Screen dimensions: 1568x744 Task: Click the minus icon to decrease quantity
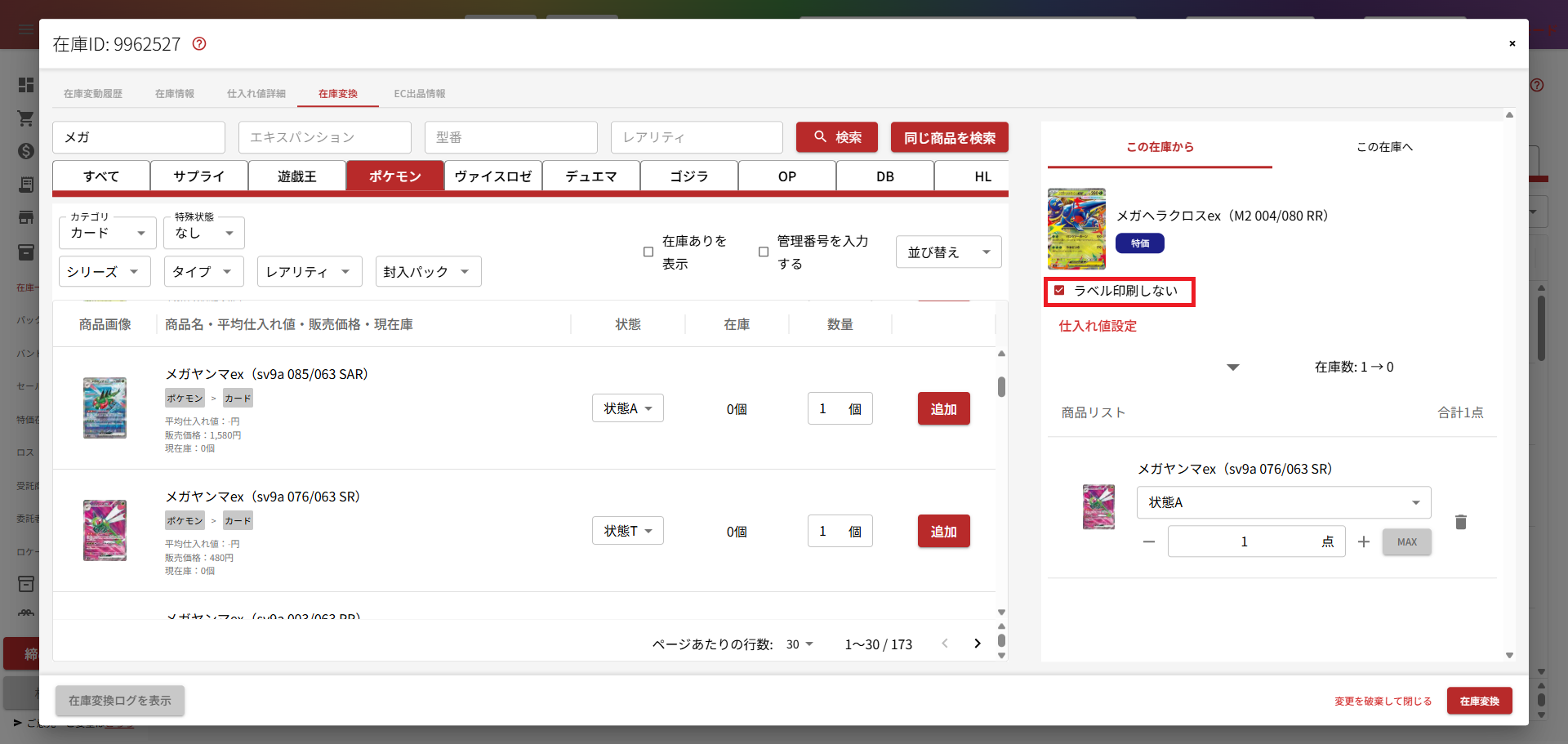pyautogui.click(x=1148, y=542)
